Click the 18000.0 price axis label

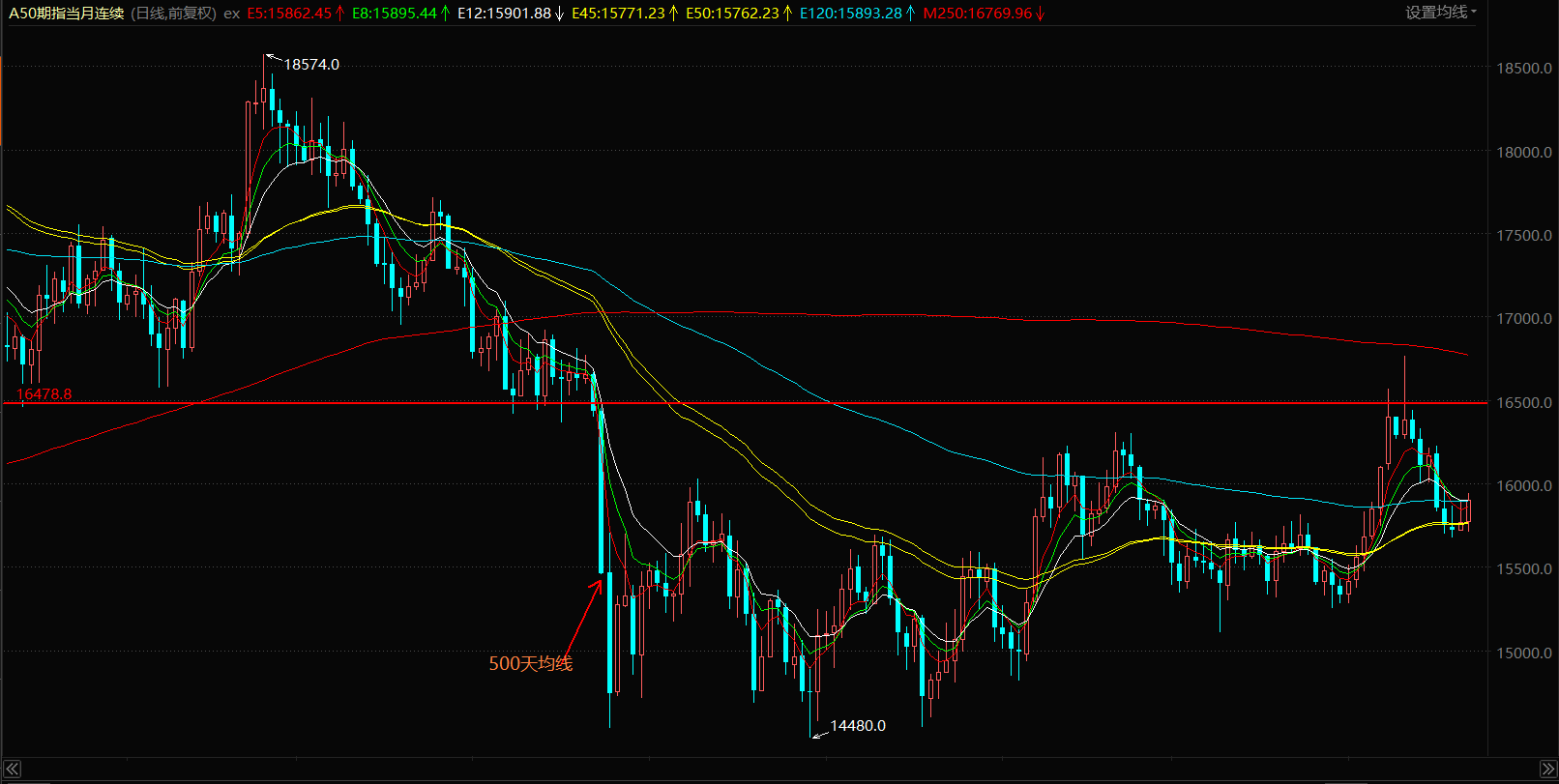tap(1524, 153)
